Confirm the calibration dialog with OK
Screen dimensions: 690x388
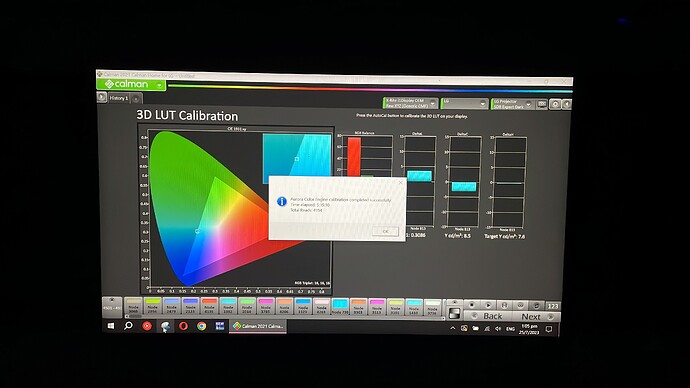click(x=385, y=231)
